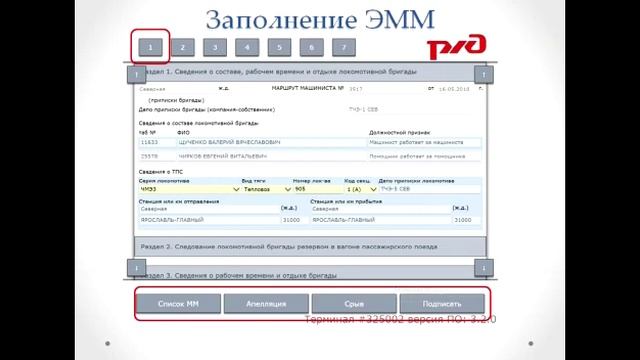Image resolution: width=640 pixels, height=360 pixels.
Task: Collapse Раздел 1 section header
Action: 310,72
